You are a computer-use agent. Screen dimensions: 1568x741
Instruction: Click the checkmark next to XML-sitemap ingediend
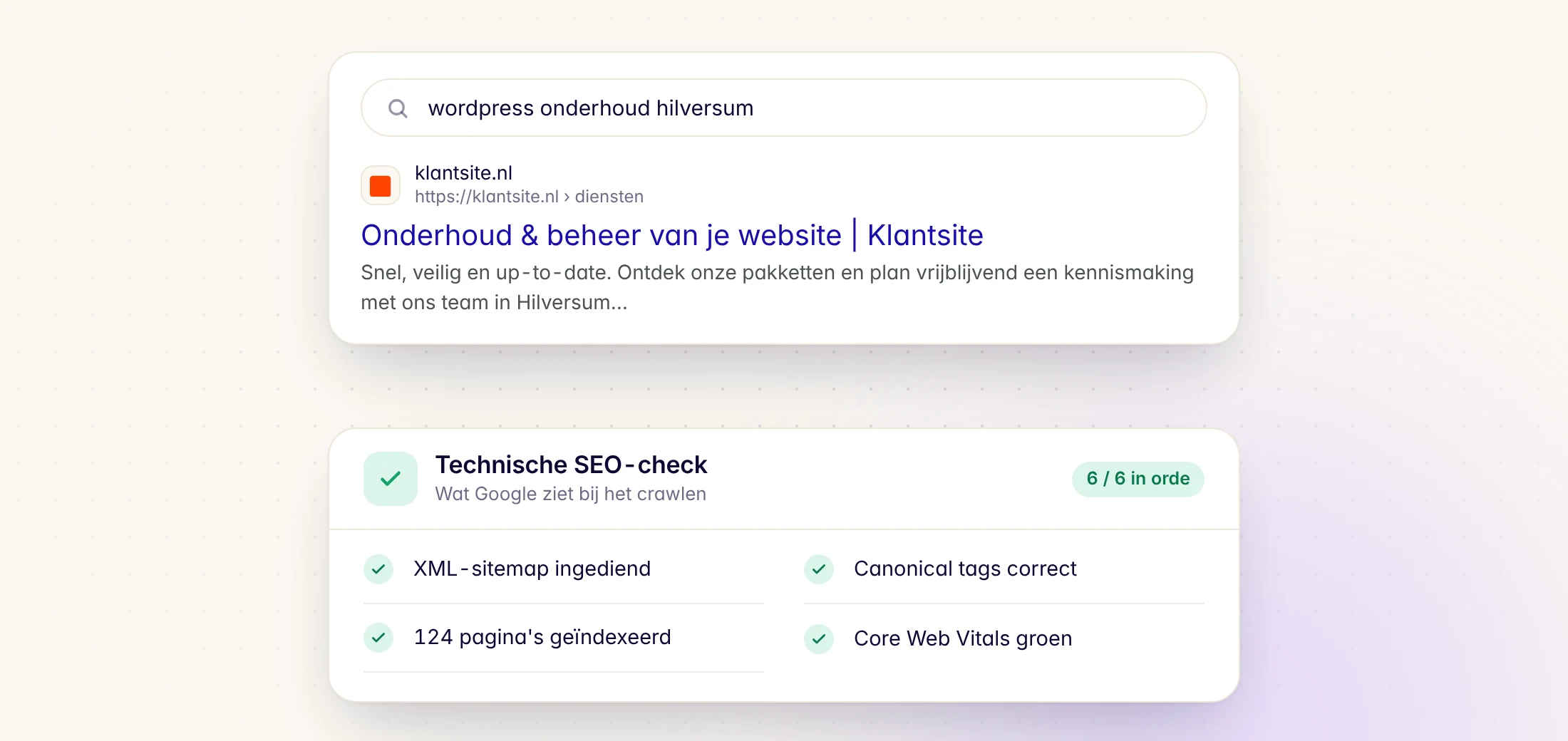(378, 569)
